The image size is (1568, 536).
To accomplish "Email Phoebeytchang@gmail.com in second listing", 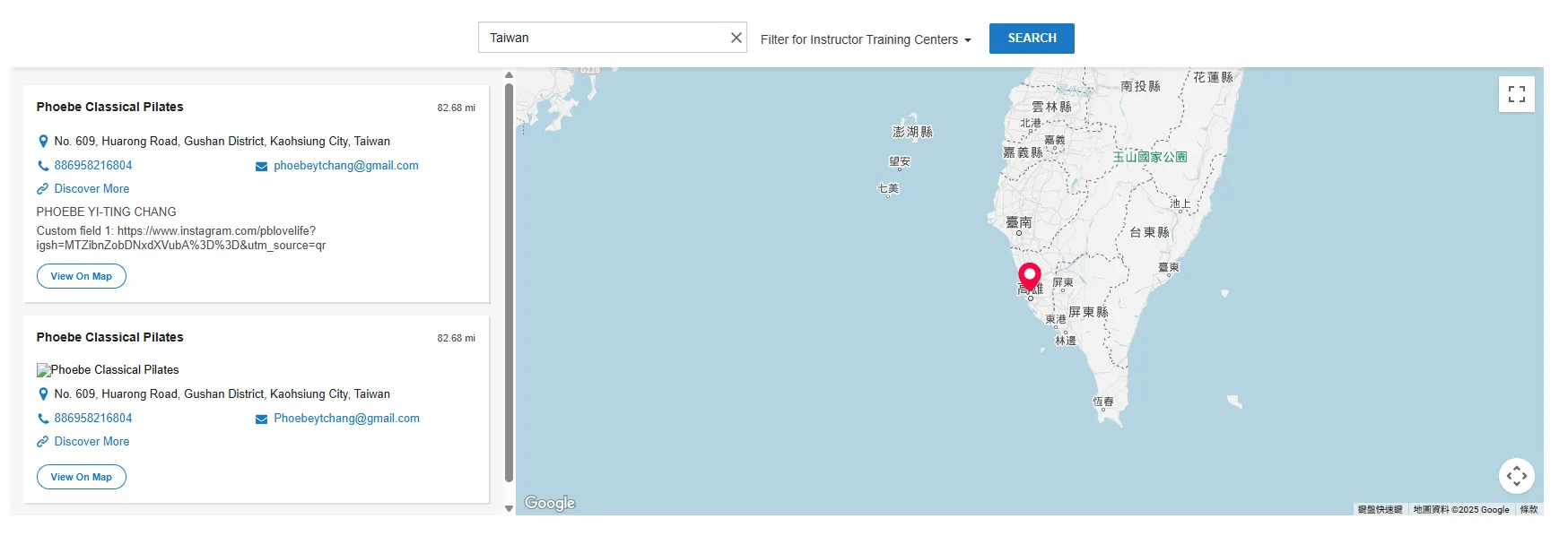I will pyautogui.click(x=346, y=419).
